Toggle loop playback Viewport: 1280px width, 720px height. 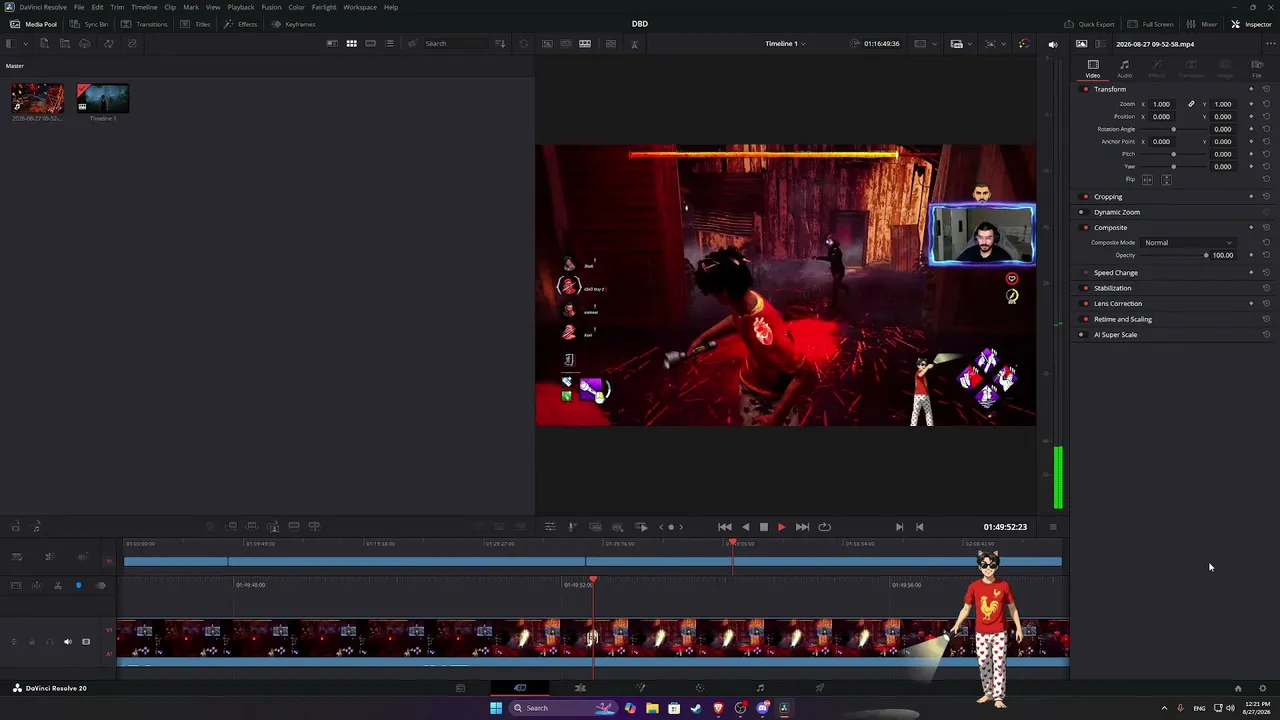pos(824,527)
